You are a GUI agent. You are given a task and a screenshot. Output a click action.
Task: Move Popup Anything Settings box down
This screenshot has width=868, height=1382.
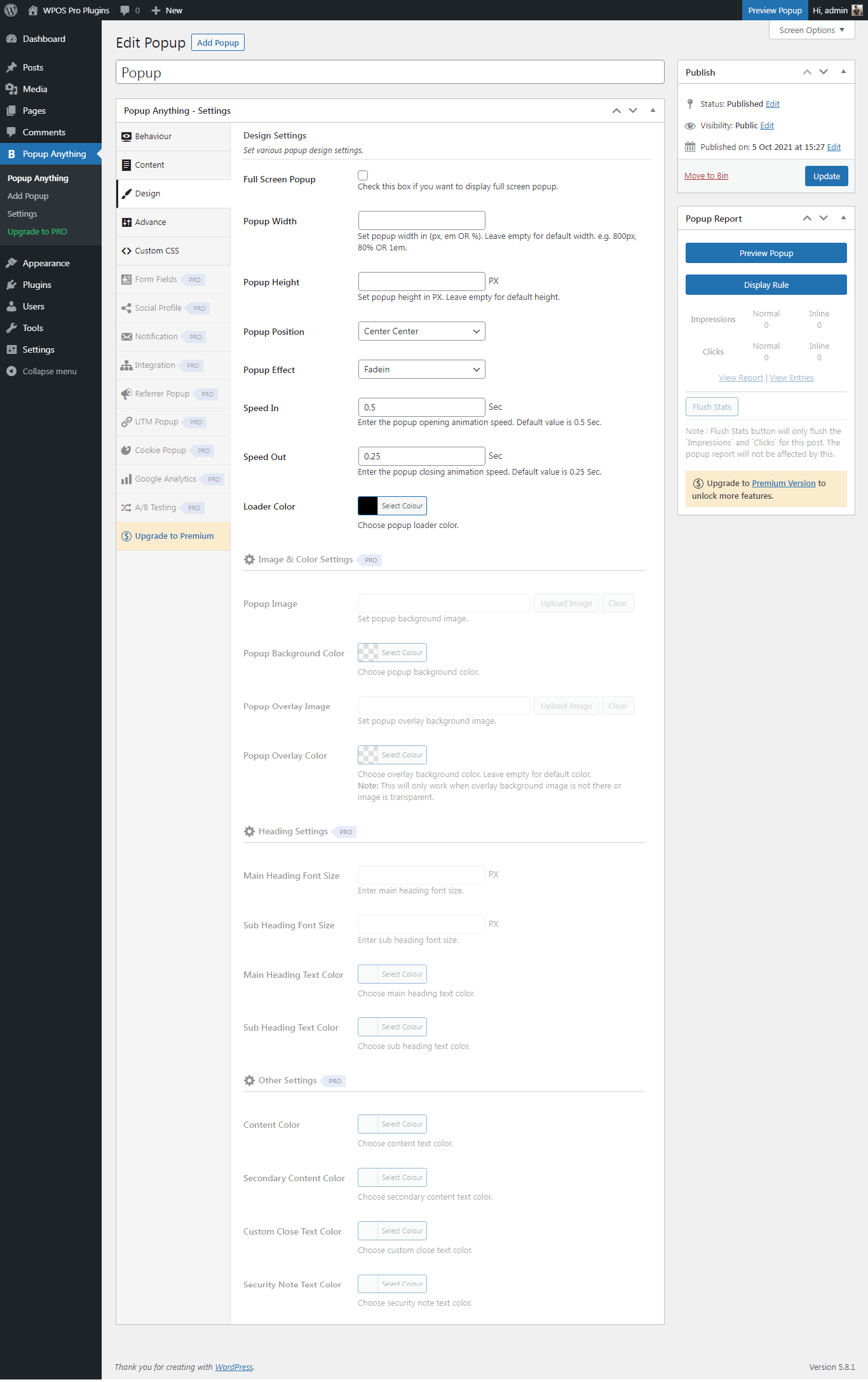pyautogui.click(x=633, y=111)
